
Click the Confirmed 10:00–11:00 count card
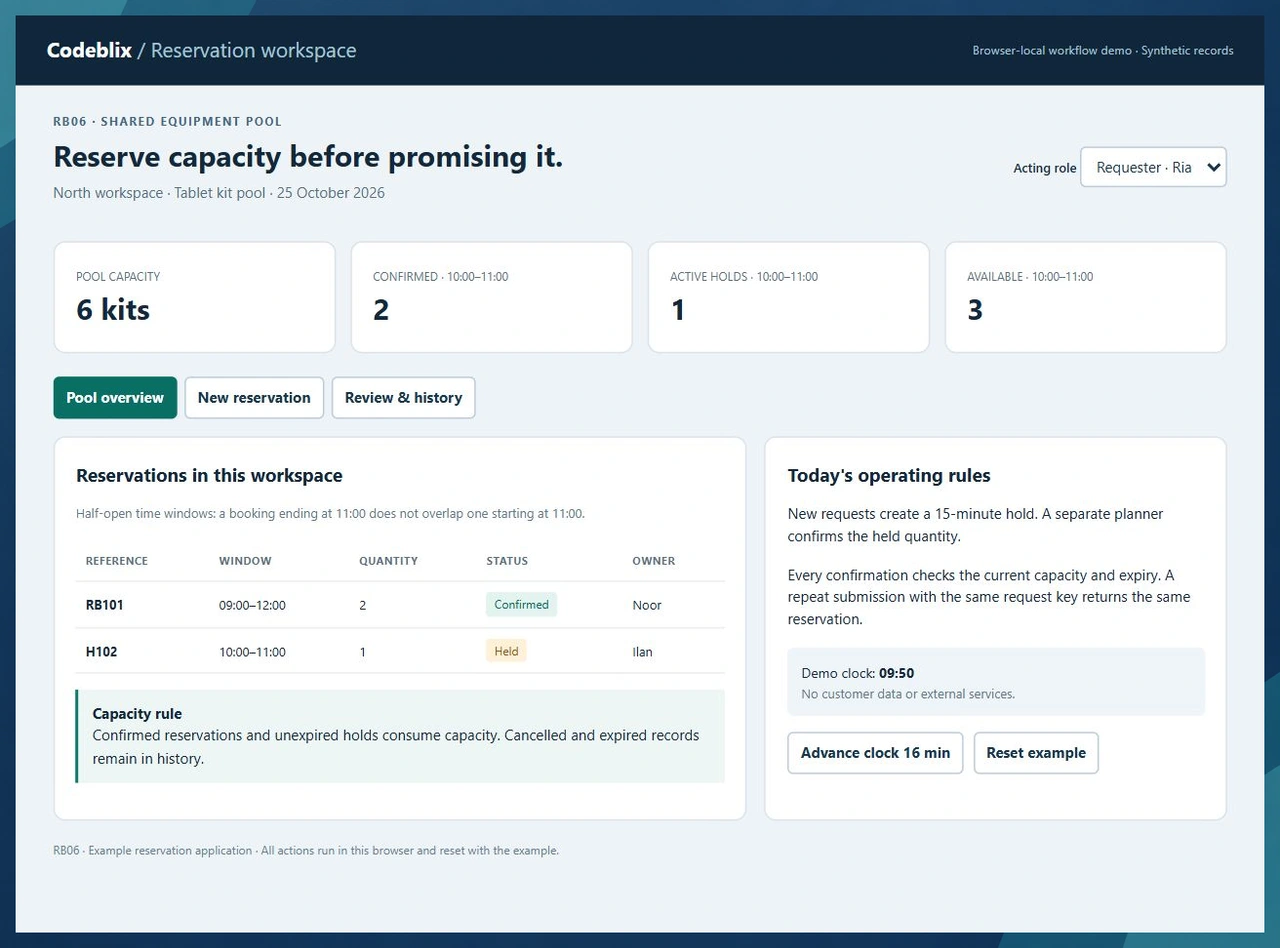[x=491, y=297]
